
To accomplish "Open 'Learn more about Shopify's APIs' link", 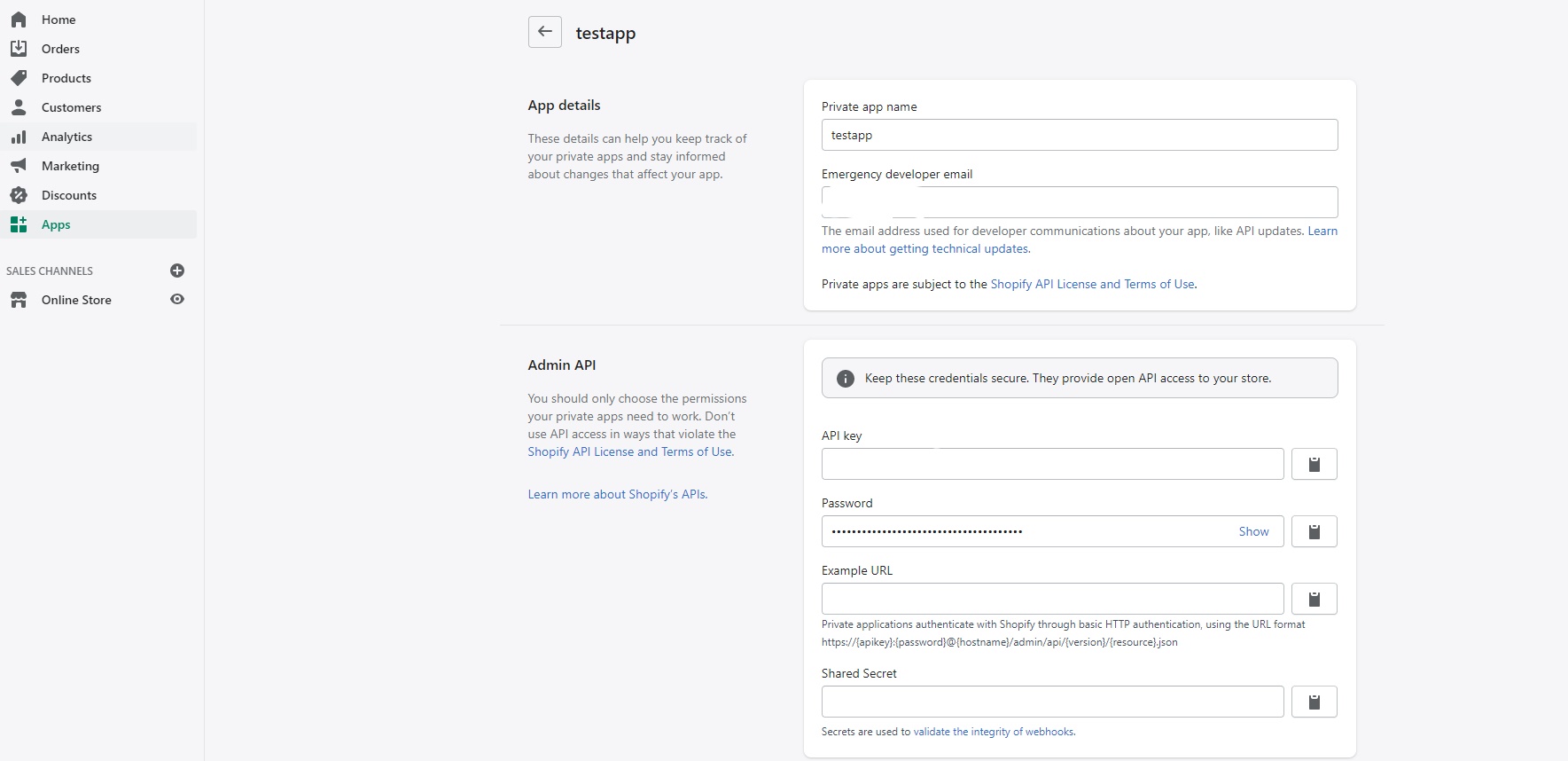I will pyautogui.click(x=617, y=494).
